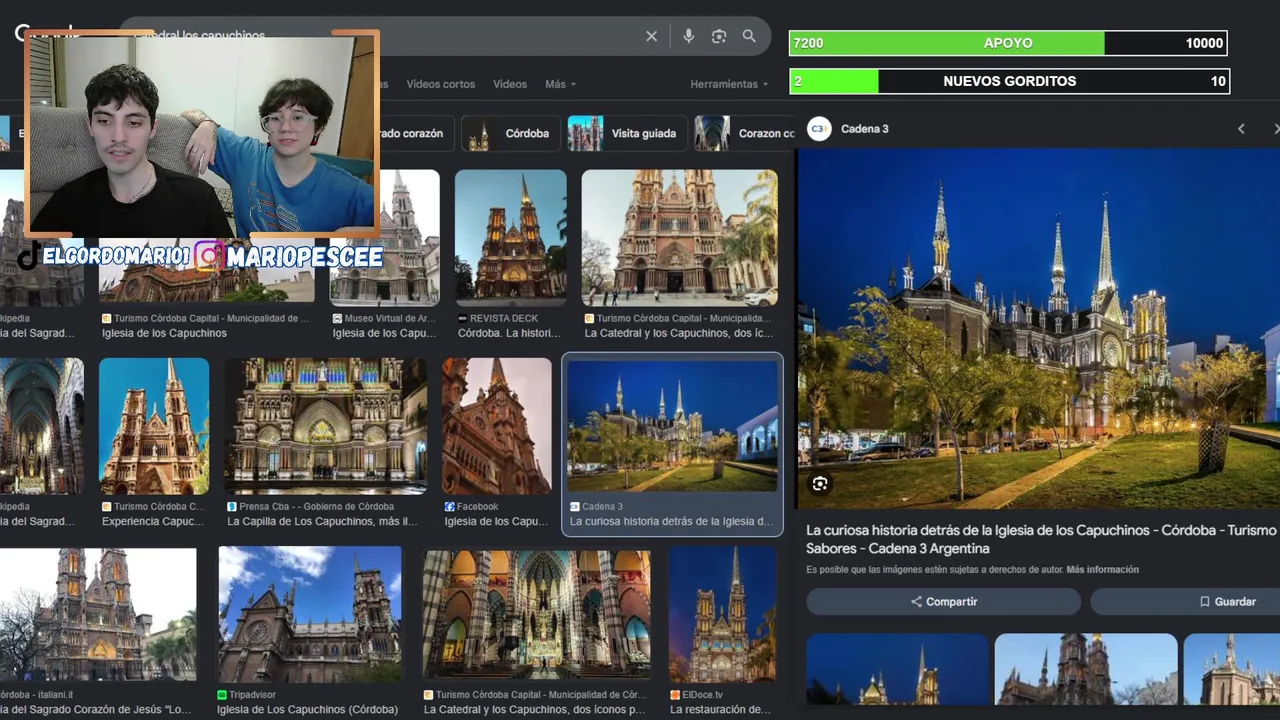Select the Córdoba filter chip
Viewport: 1280px width, 720px height.
coord(511,133)
